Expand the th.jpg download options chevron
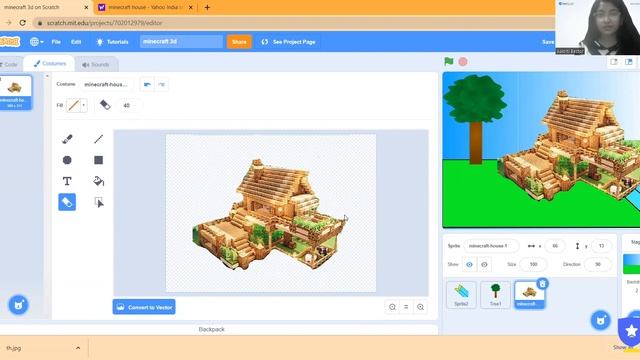The width and height of the screenshot is (640, 360). point(78,348)
